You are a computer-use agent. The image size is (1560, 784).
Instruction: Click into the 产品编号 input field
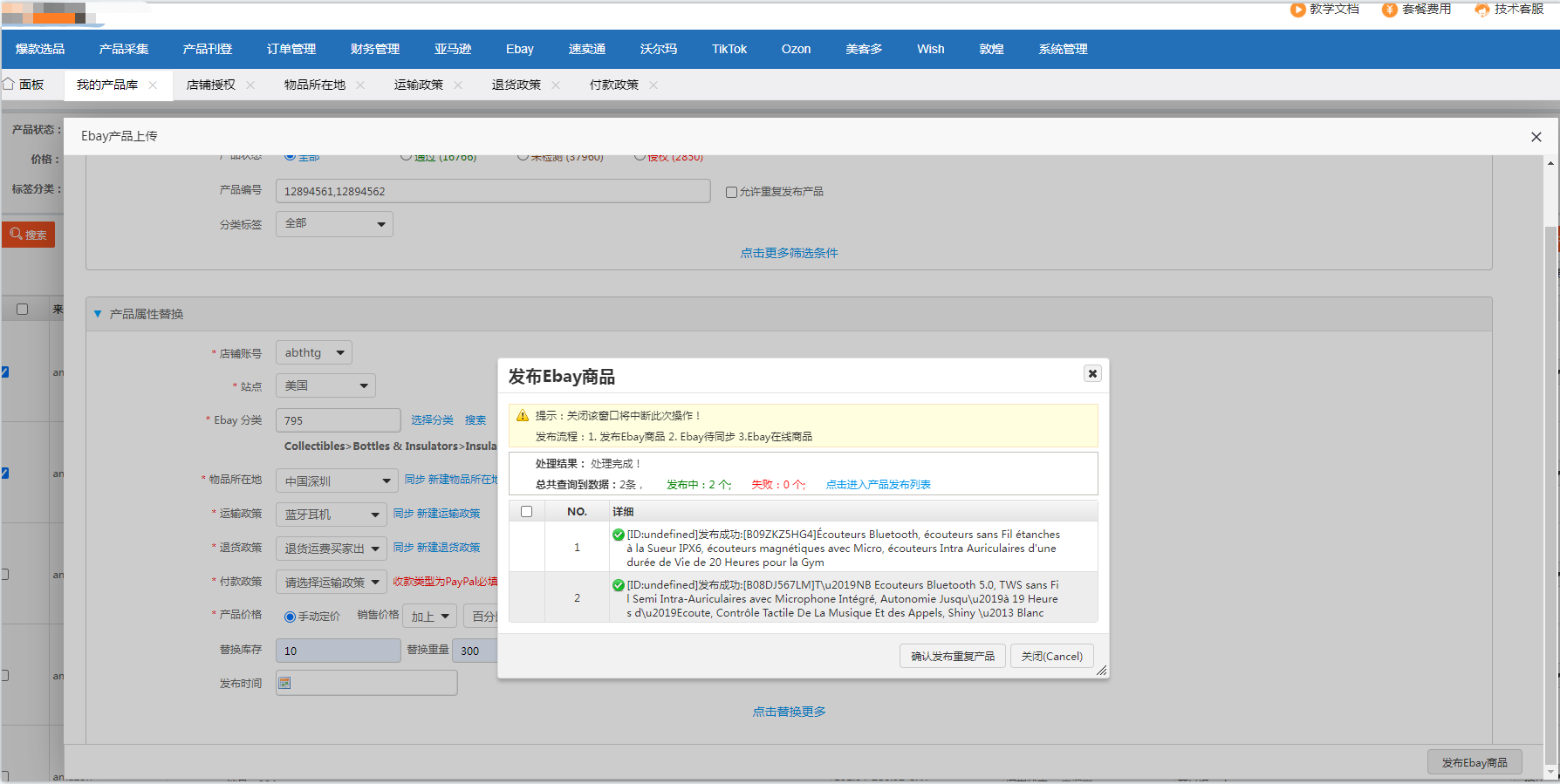point(493,191)
